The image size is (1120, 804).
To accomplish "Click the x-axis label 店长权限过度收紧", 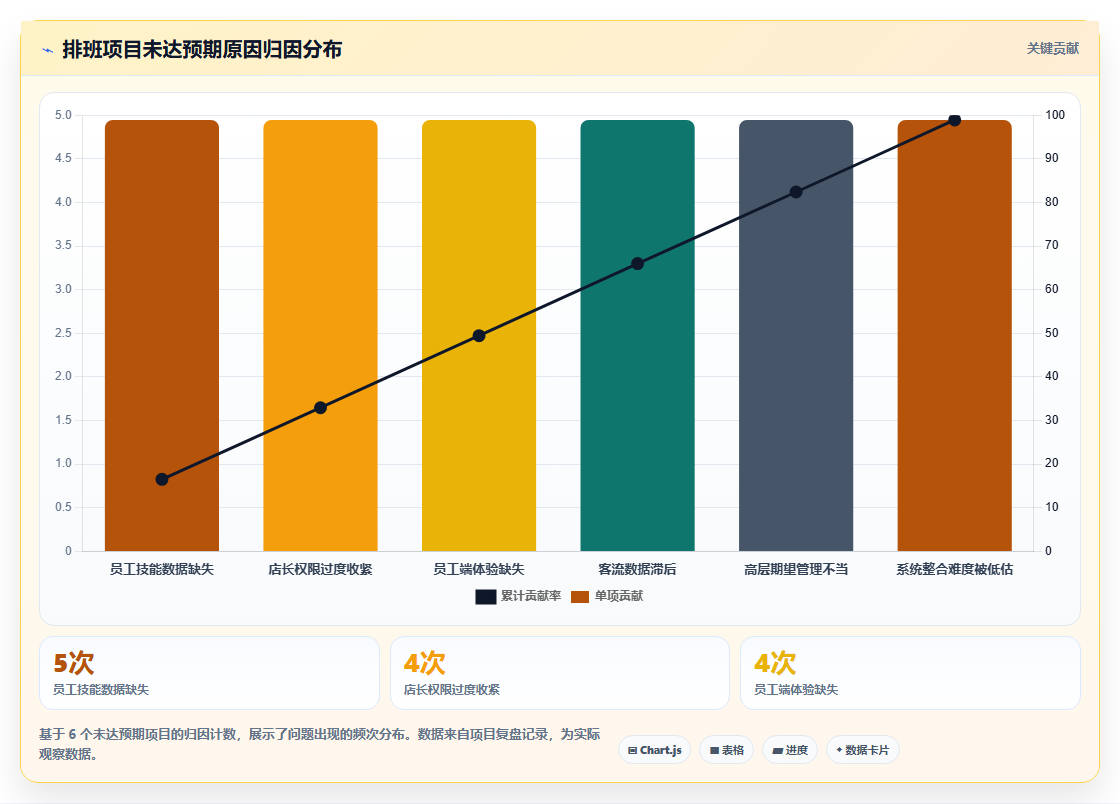I will click(x=321, y=569).
